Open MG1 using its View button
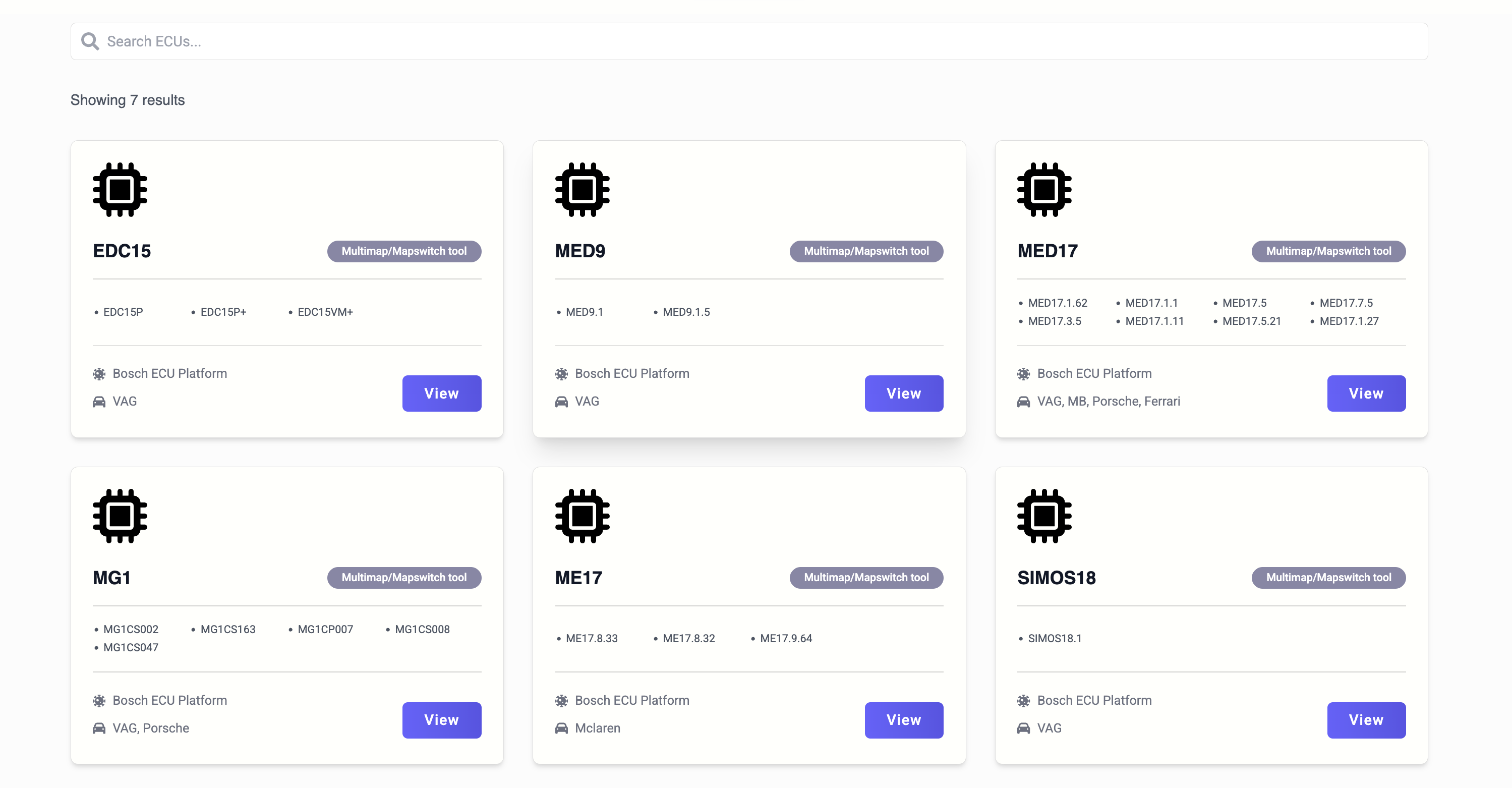The image size is (1512, 788). click(x=441, y=720)
